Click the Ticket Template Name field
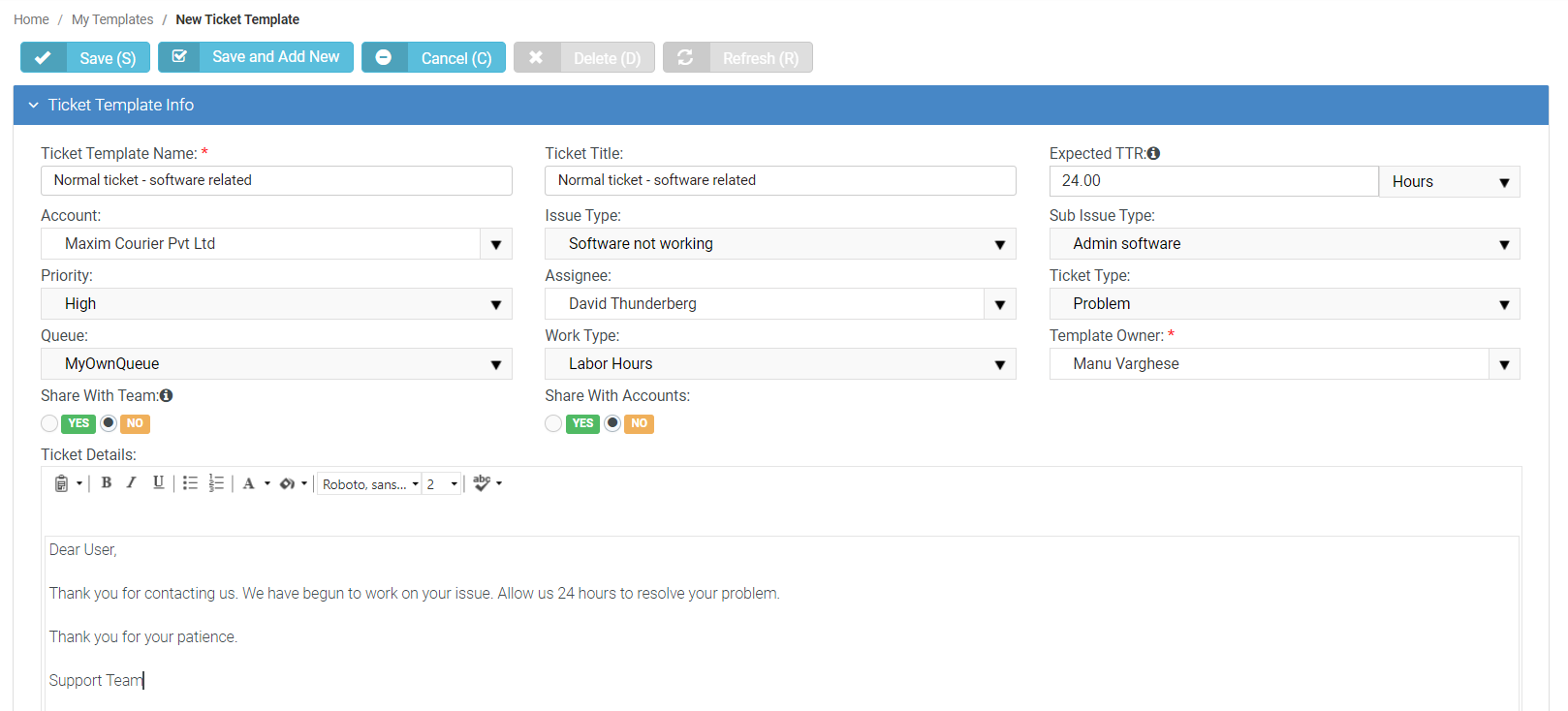Image resolution: width=1568 pixels, height=711 pixels. coord(276,181)
